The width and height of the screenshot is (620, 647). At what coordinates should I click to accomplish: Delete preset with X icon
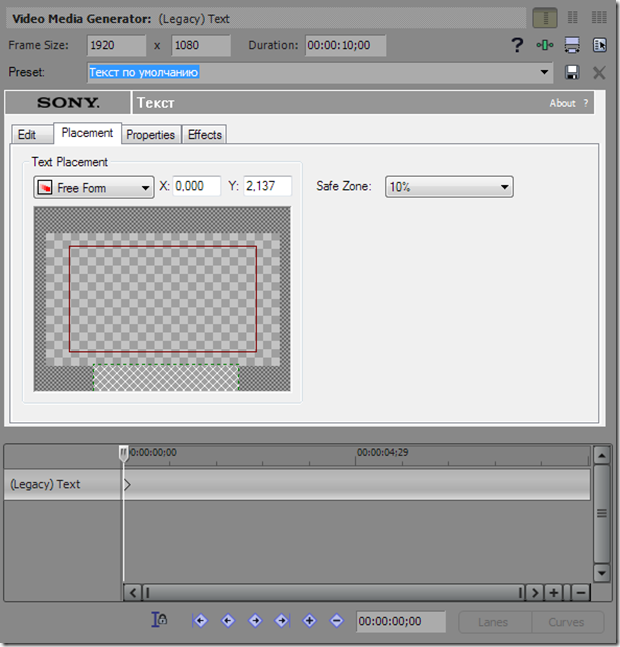(599, 73)
